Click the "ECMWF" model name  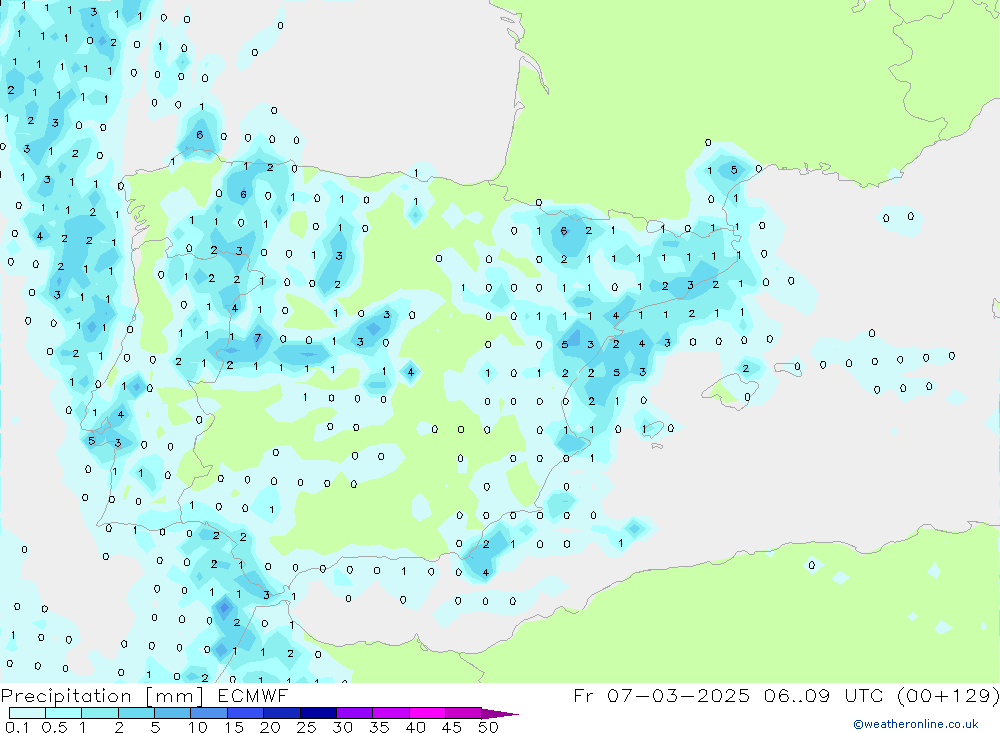point(253,695)
